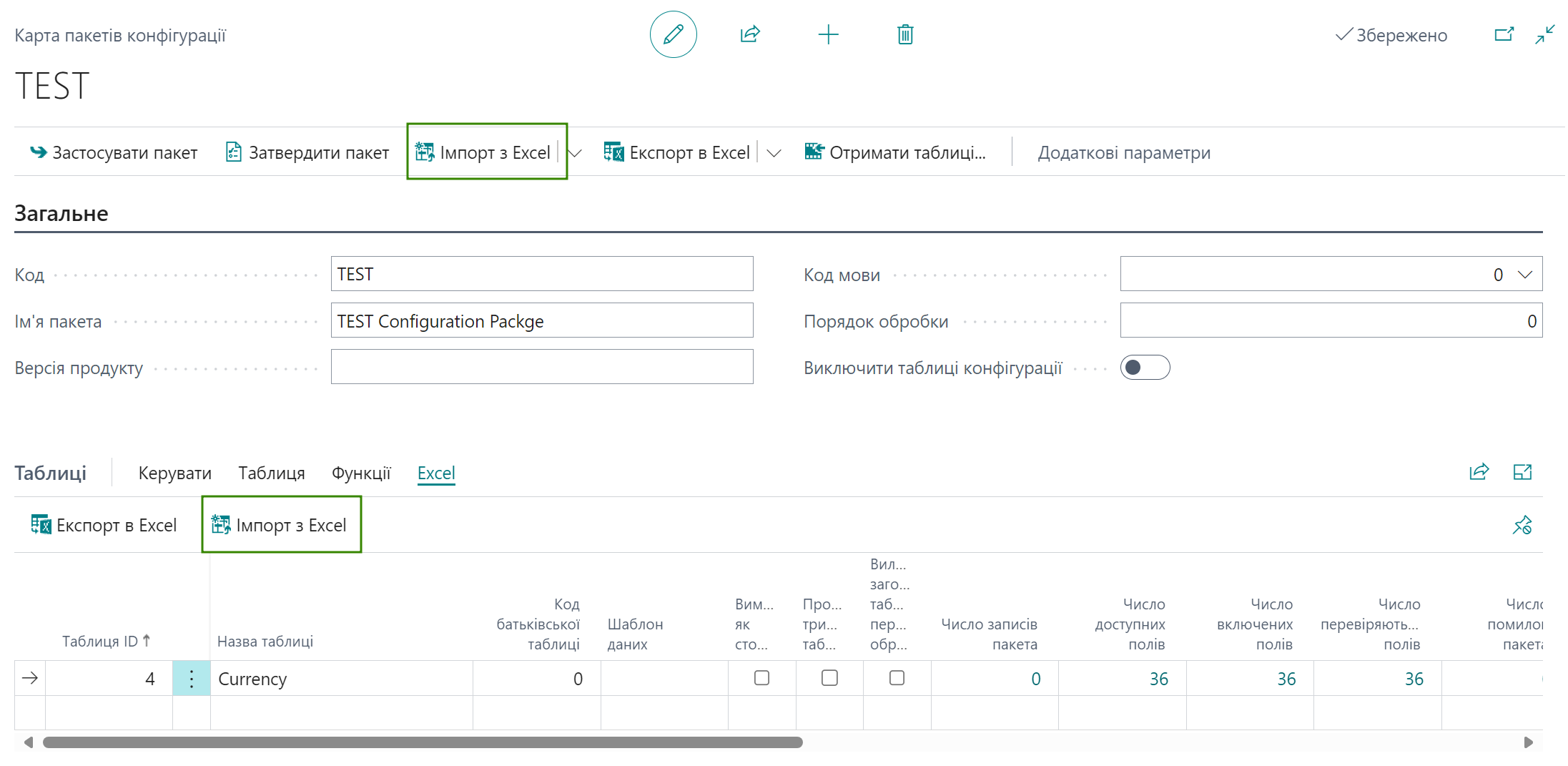Click the pin icon in Tables toolbar

(x=1522, y=525)
